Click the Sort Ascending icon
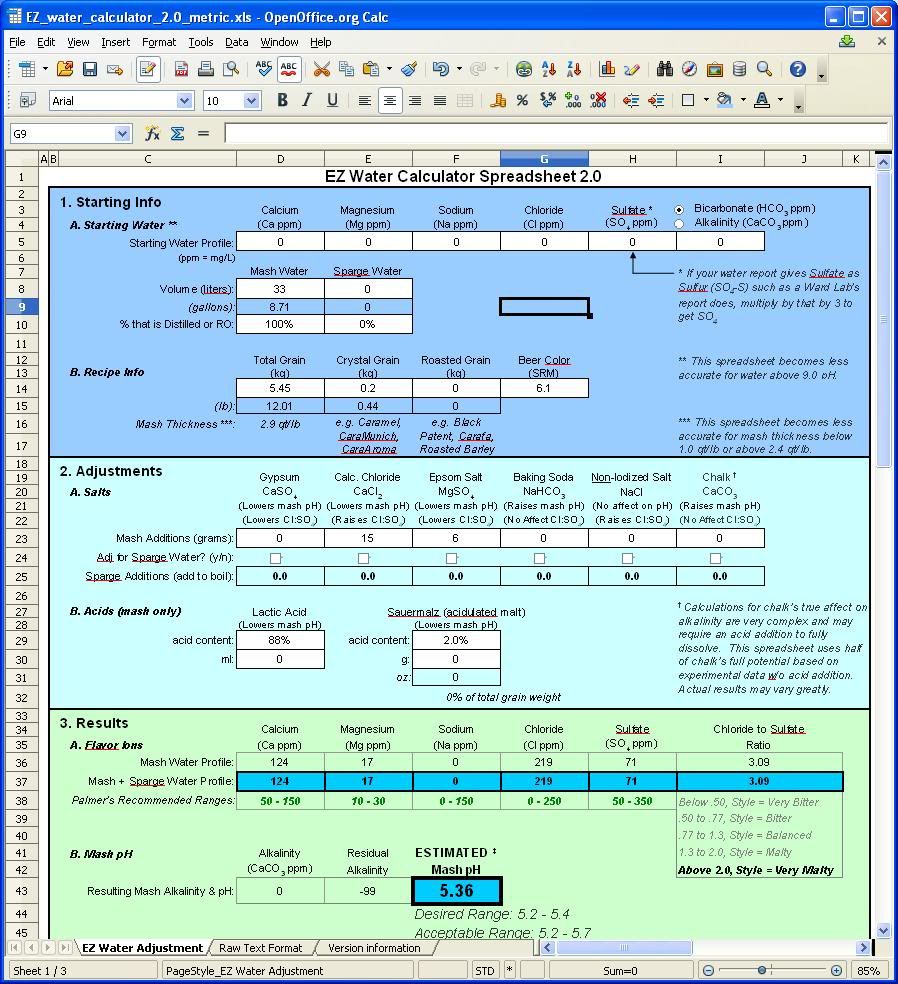This screenshot has width=898, height=984. 549,69
